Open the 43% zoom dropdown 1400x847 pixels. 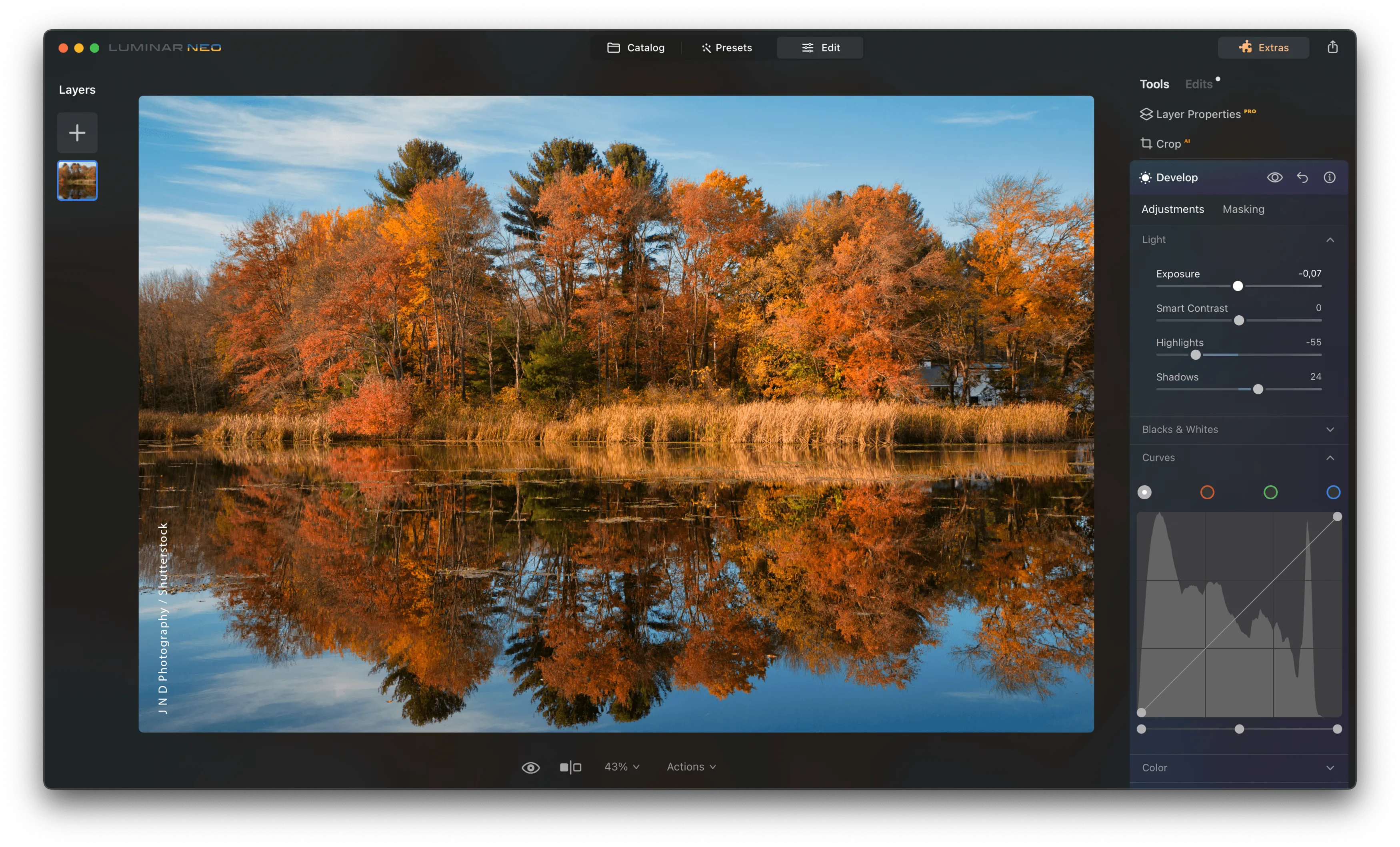pos(622,767)
